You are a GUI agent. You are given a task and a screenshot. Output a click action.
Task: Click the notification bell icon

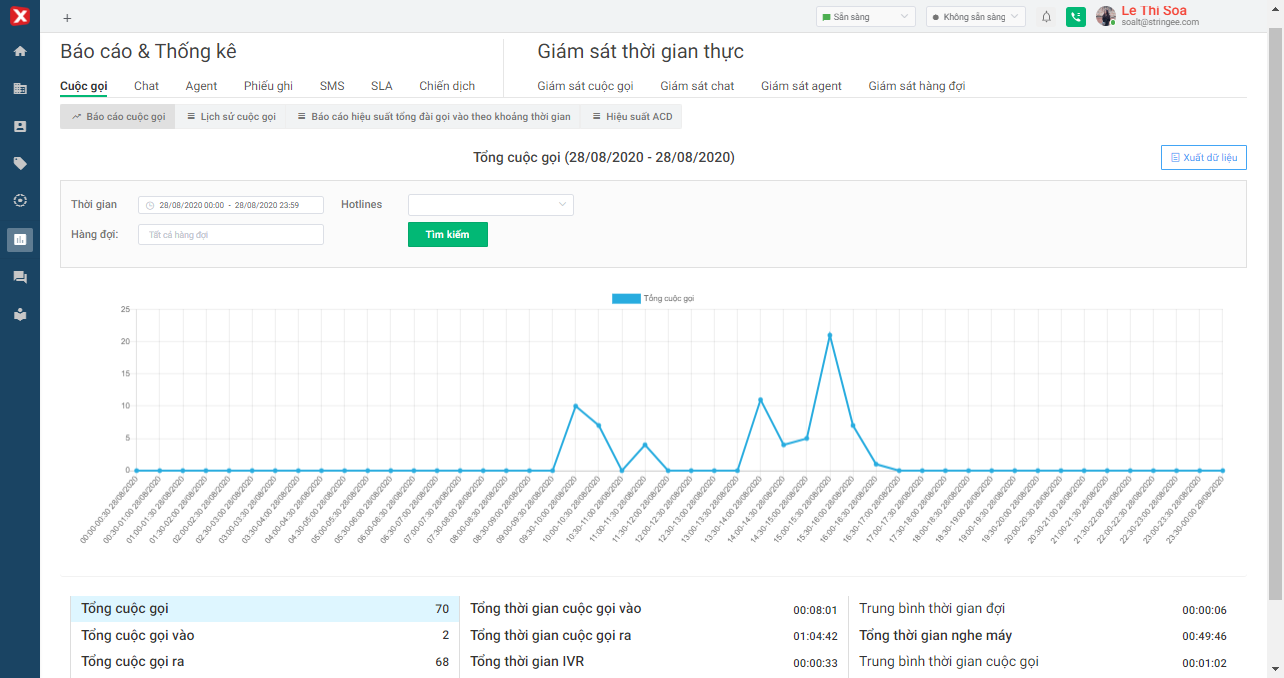click(1046, 17)
